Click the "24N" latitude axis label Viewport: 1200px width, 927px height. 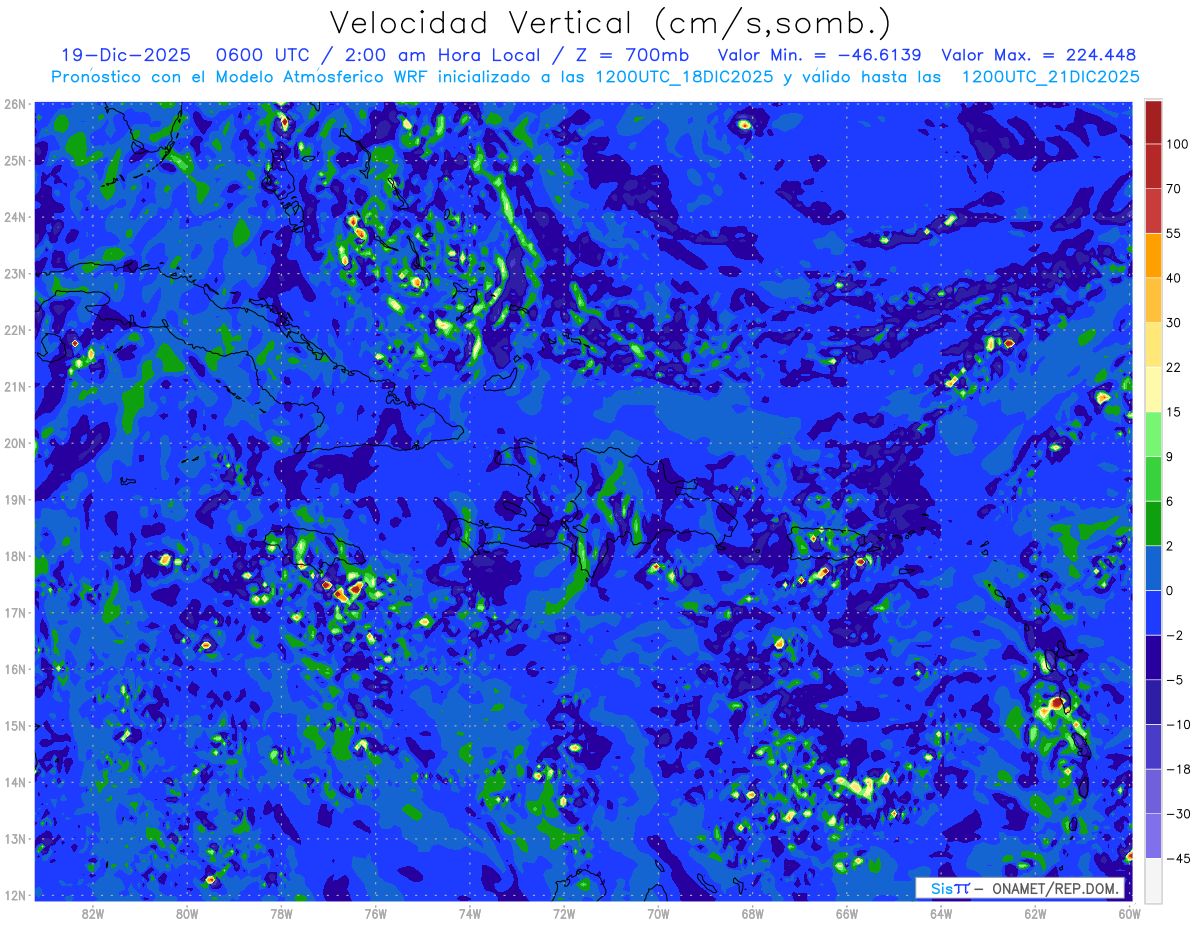(x=14, y=217)
